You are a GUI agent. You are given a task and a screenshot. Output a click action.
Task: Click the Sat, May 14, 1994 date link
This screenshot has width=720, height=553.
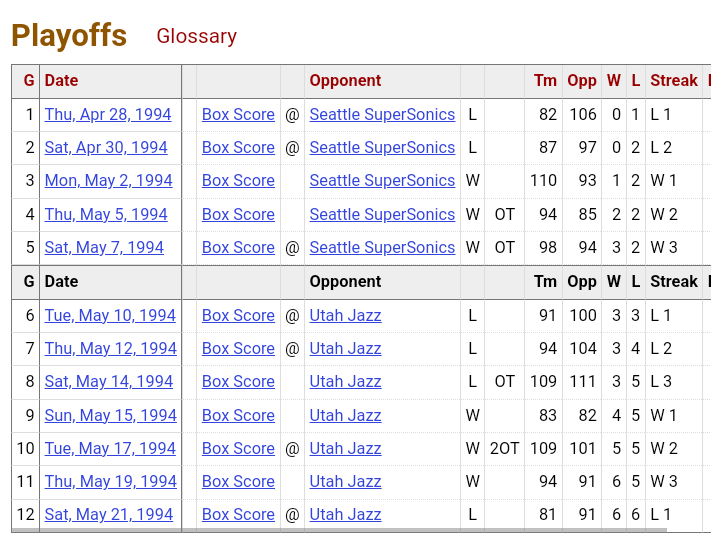[x=108, y=381]
